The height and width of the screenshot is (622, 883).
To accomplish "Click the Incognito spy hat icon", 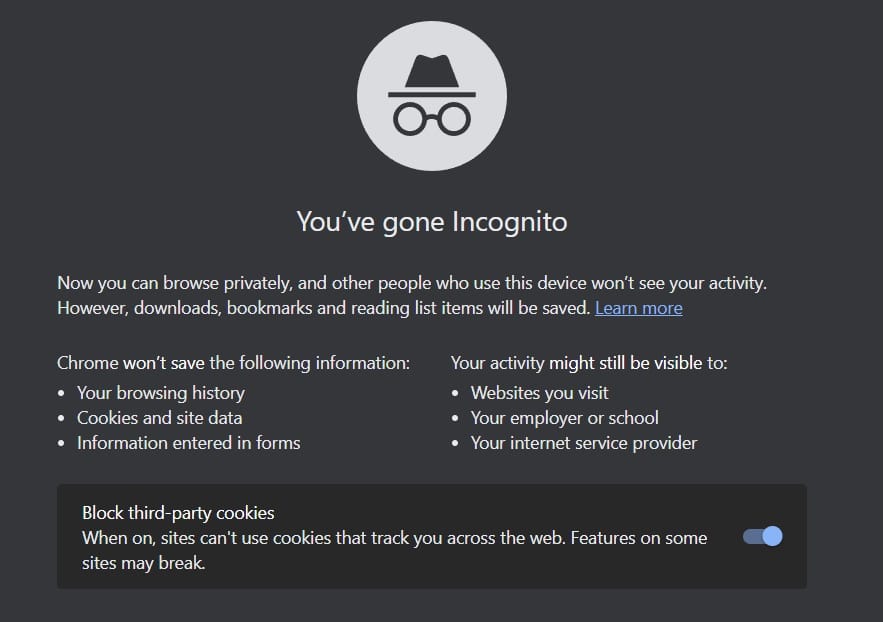I will pyautogui.click(x=431, y=70).
